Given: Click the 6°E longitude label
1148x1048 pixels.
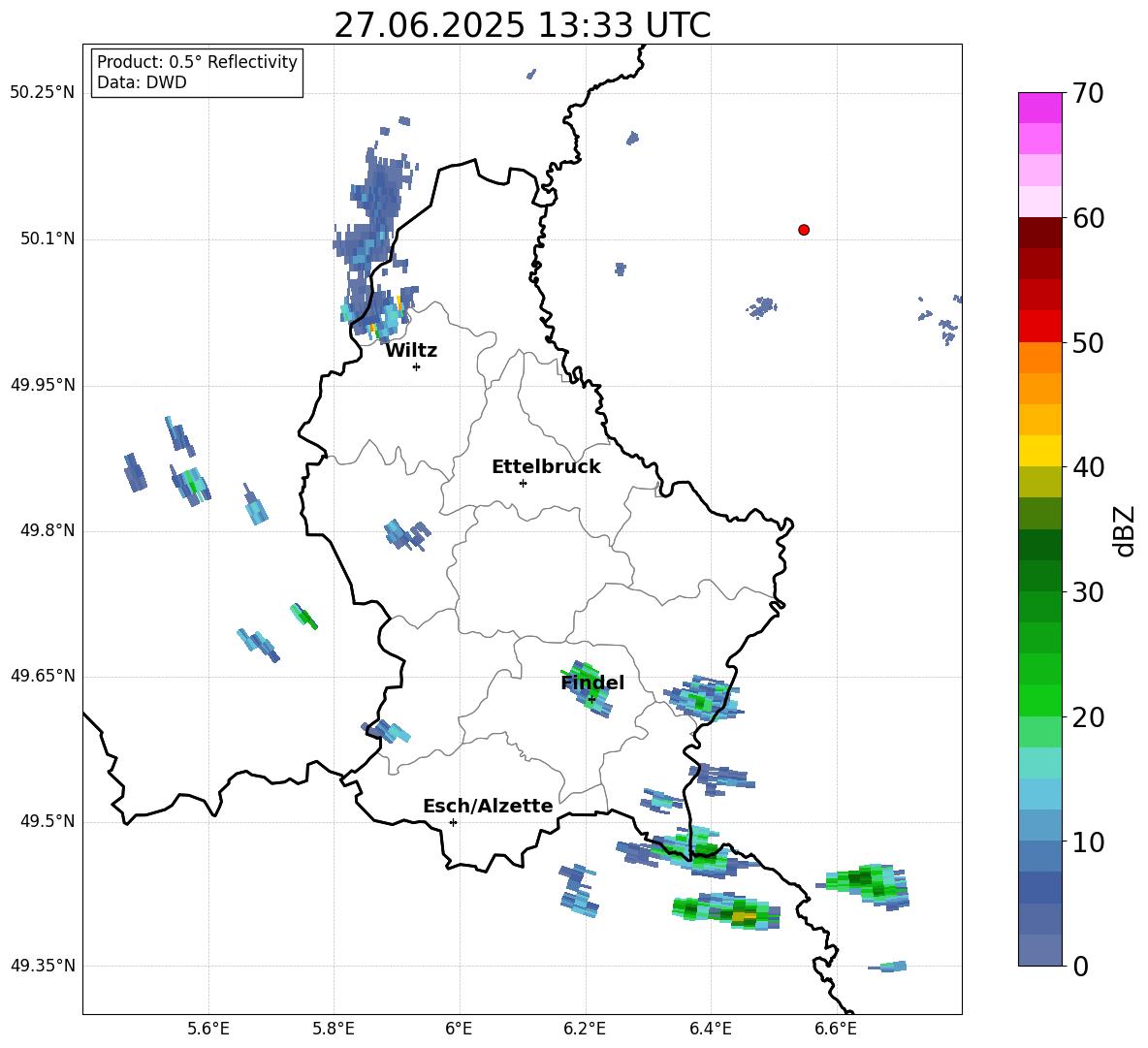Looking at the screenshot, I should coord(459,1029).
